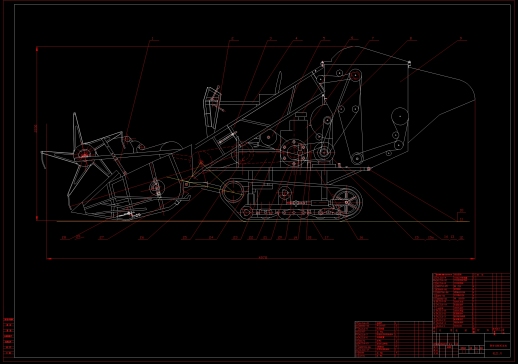Select the reel hub at the harvester front
Viewport: 518px width, 364px height.
point(84,154)
